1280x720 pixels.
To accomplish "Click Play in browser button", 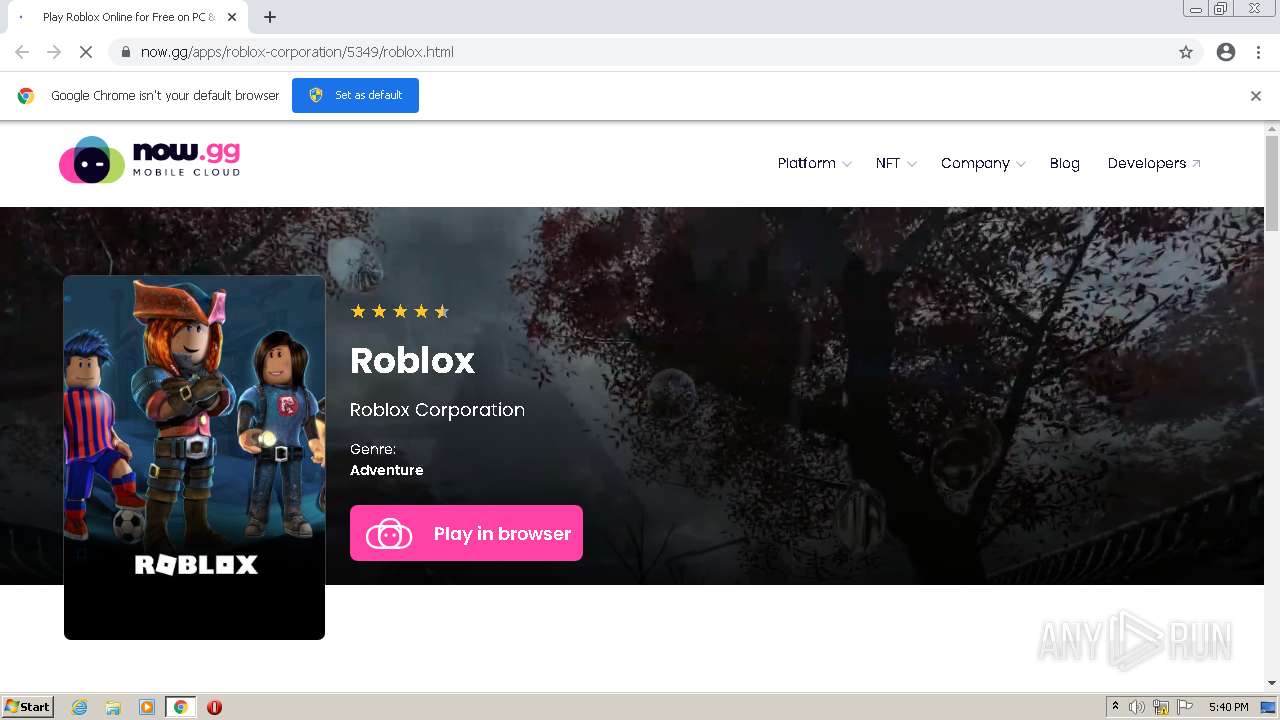I will pyautogui.click(x=466, y=533).
